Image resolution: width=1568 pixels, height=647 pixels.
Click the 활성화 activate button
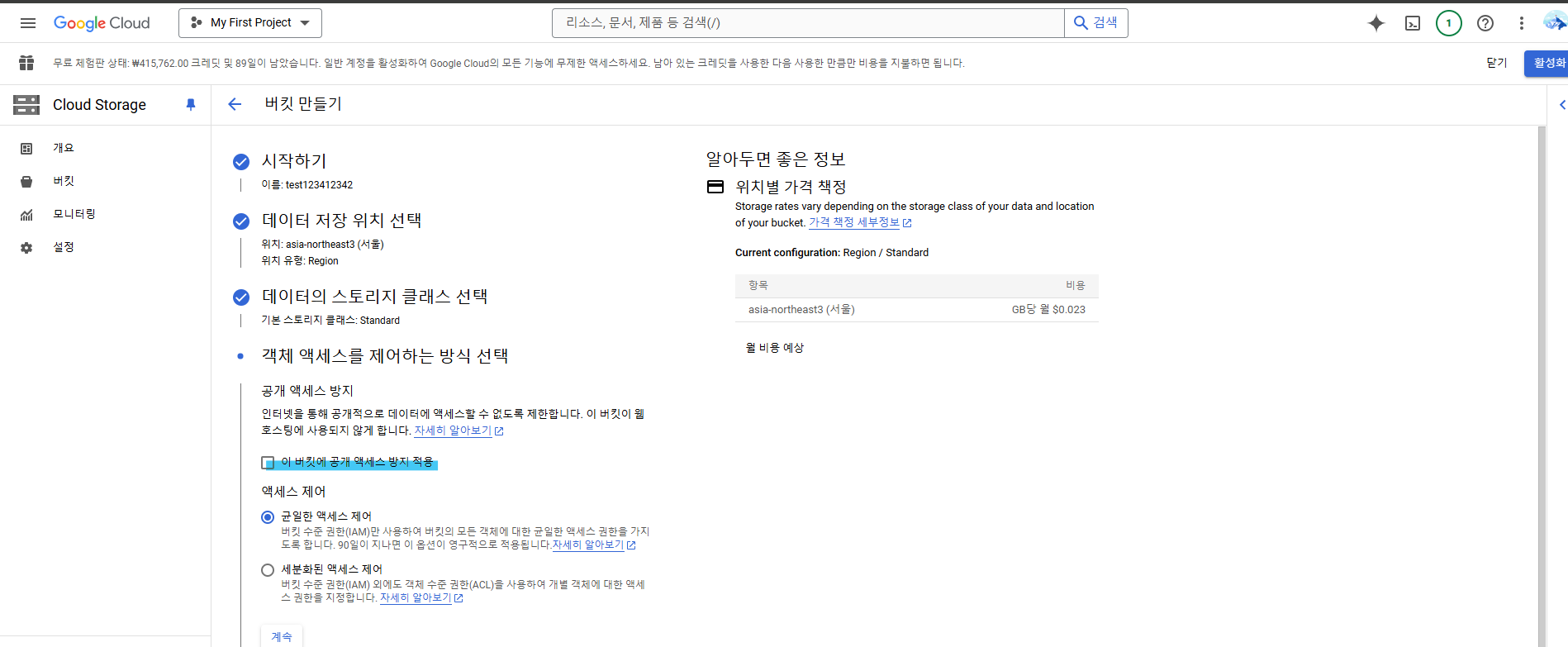(x=1548, y=63)
